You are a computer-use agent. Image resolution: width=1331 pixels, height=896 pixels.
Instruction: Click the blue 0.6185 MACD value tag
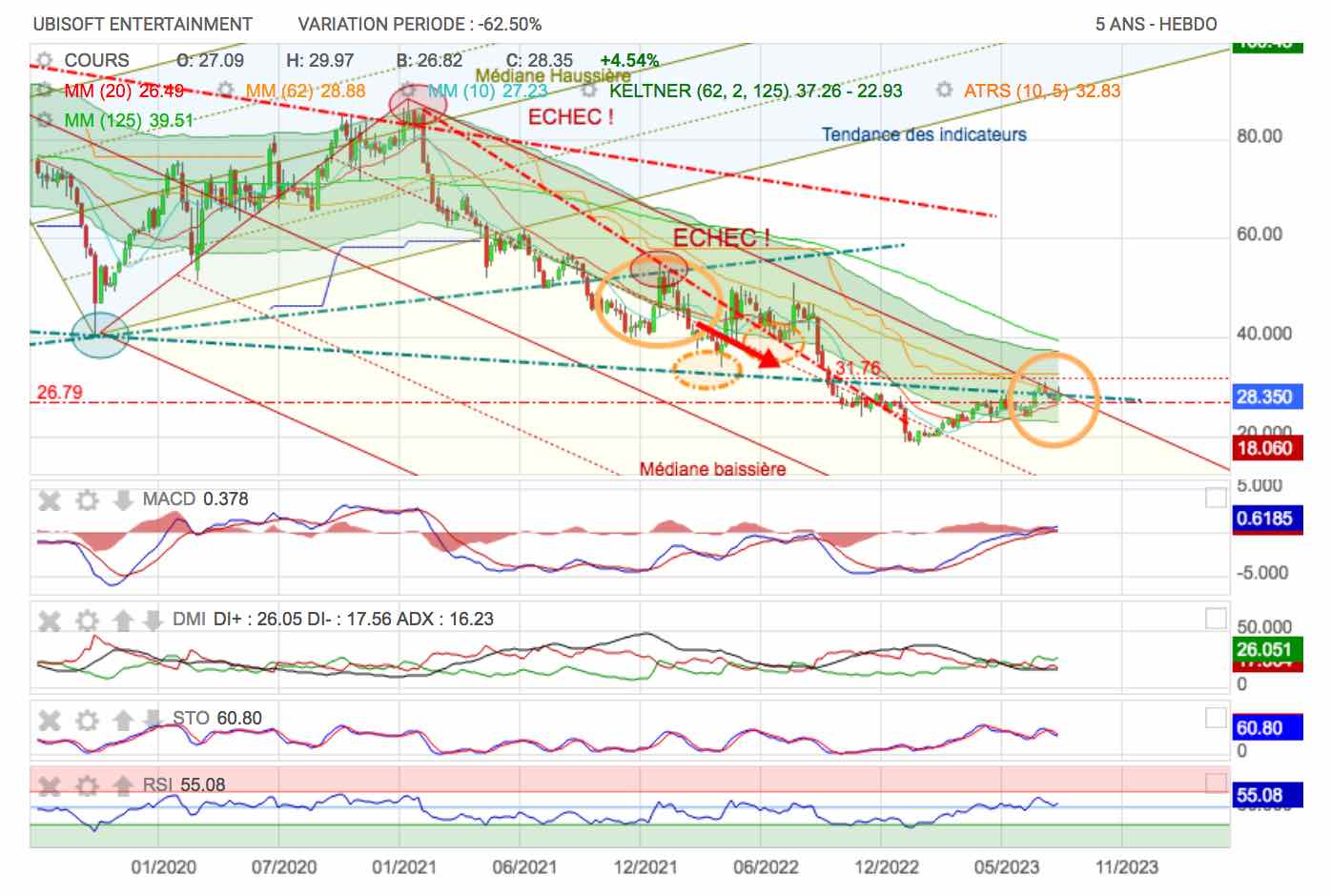(1267, 519)
